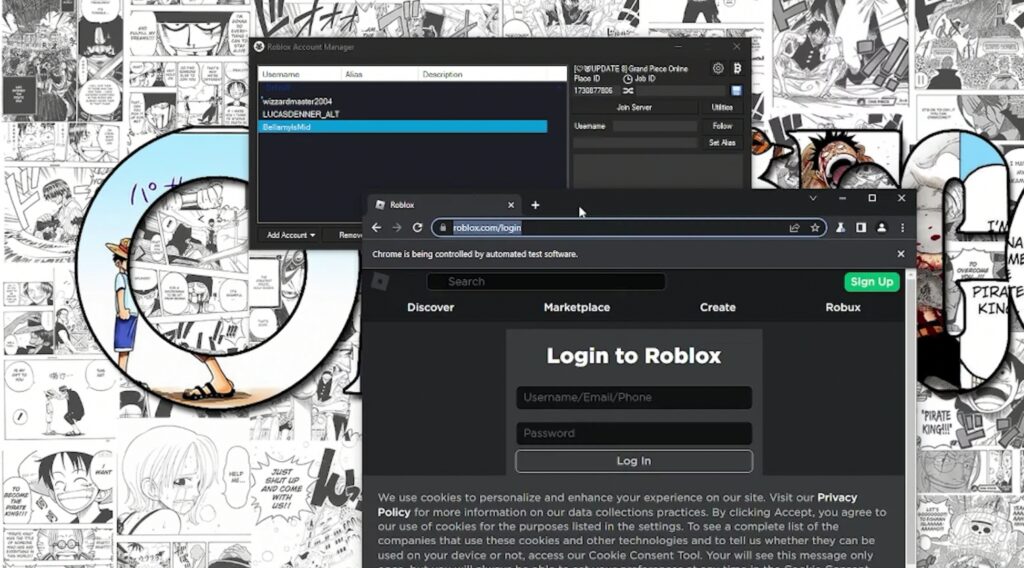Open the Robux nav item
Viewport: 1024px width, 568px height.
(842, 308)
